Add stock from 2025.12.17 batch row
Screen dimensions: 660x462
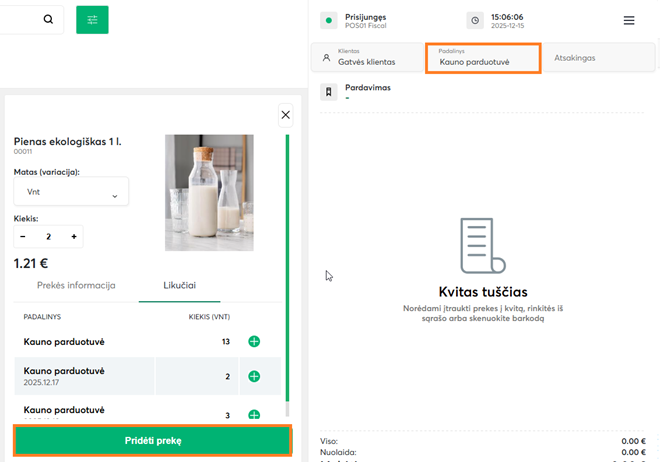[x=254, y=376]
